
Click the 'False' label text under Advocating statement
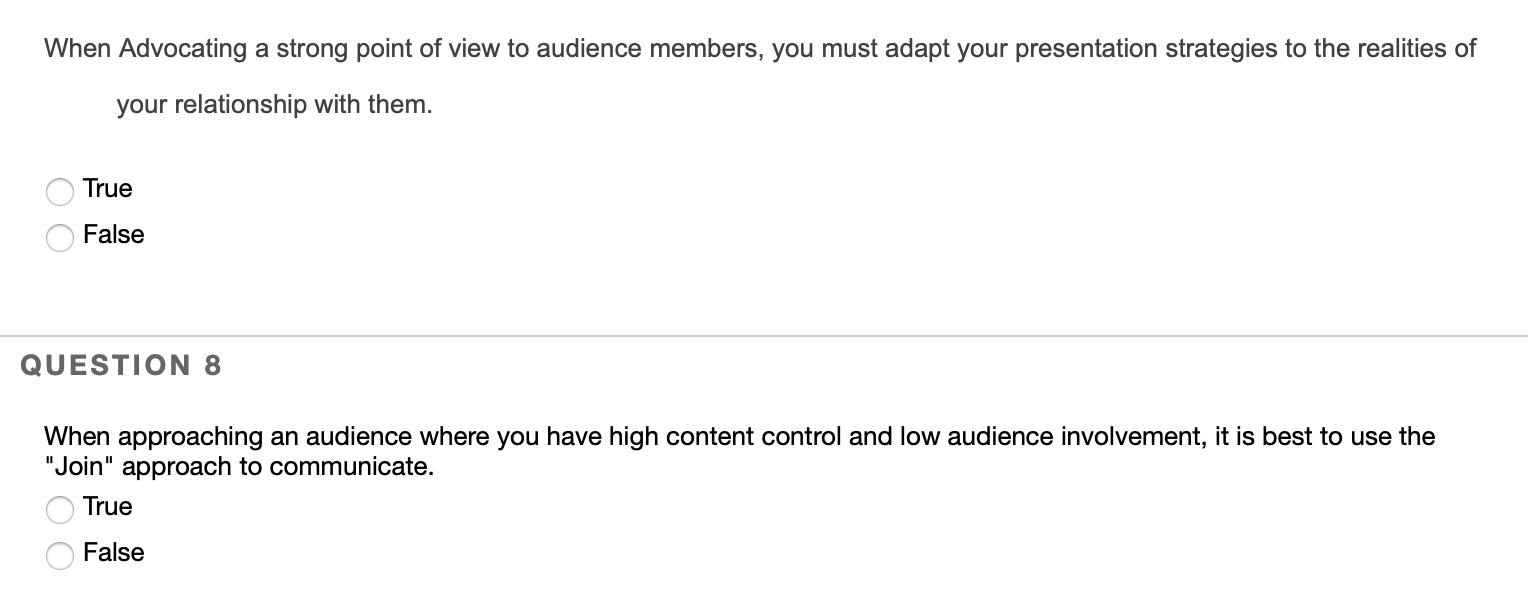coord(114,235)
